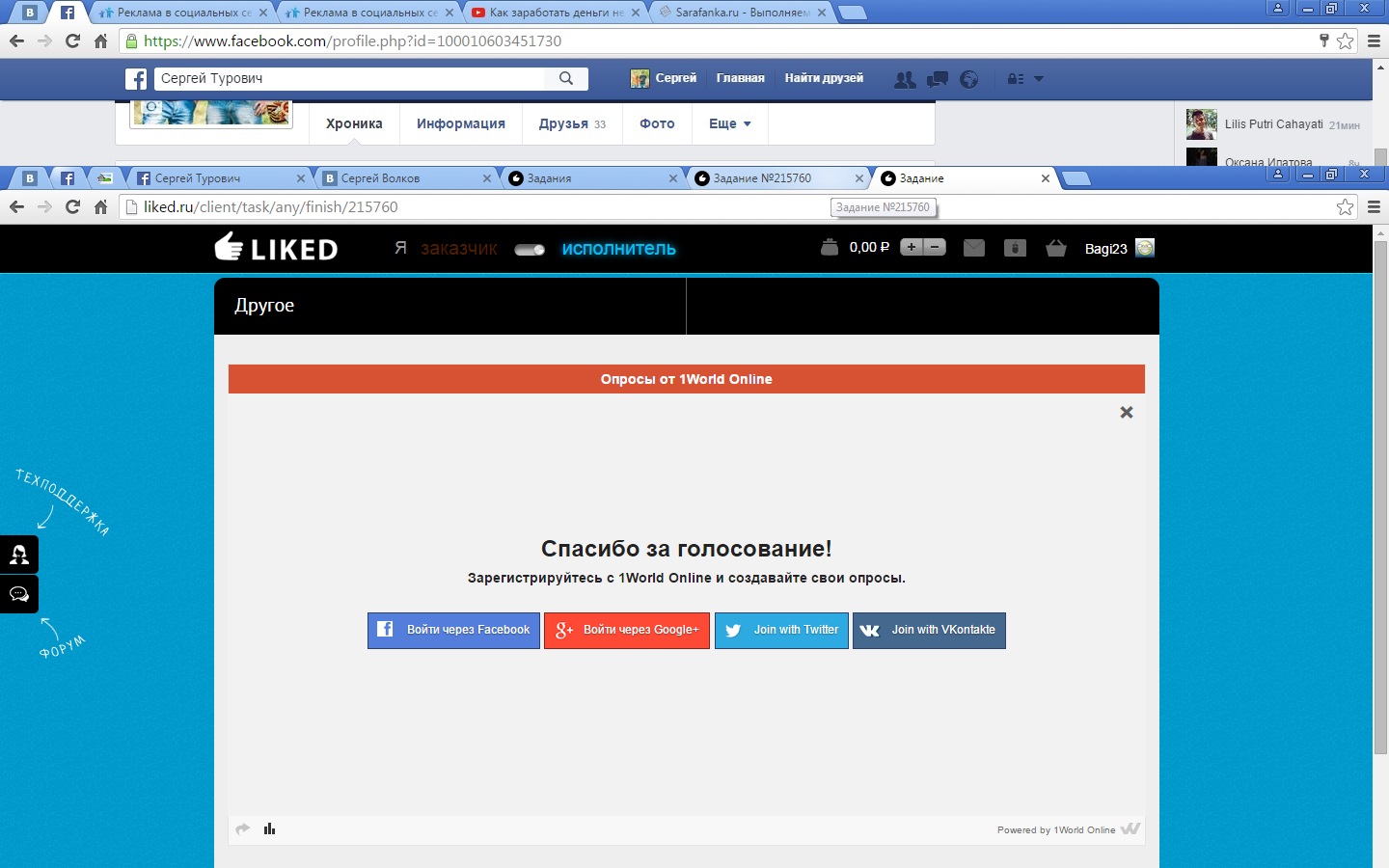1389x868 pixels.
Task: Close the active Задание tab
Action: 1045,178
